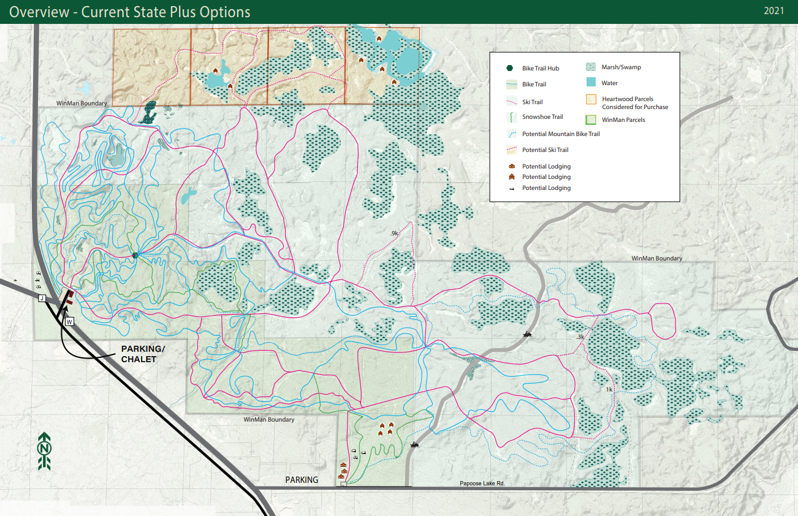
Task: Select the Bike Trail legend symbol
Action: 511,85
